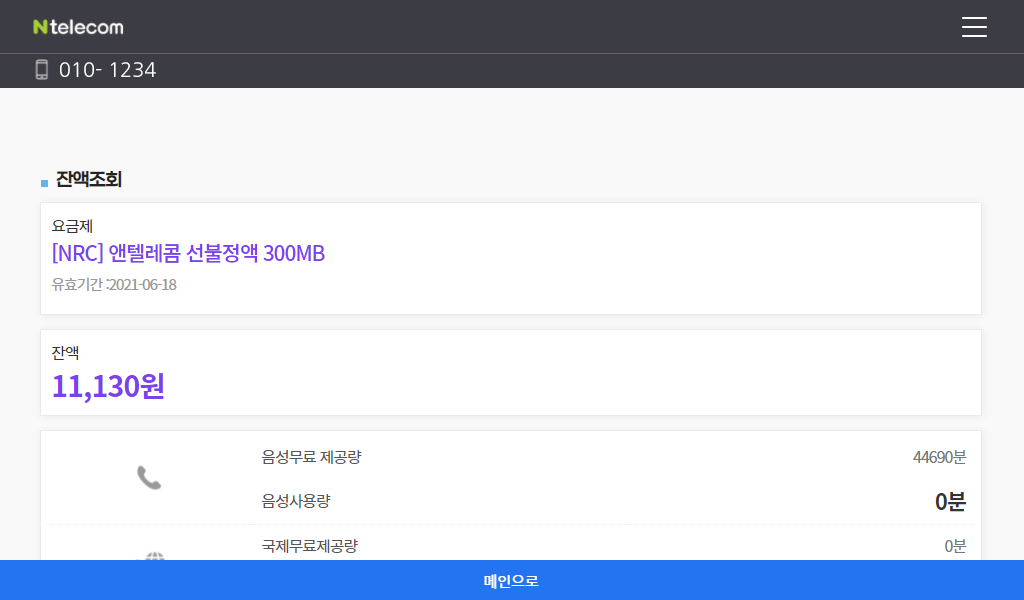Click the Ntelecom logo
Image resolution: width=1024 pixels, height=600 pixels.
click(78, 27)
